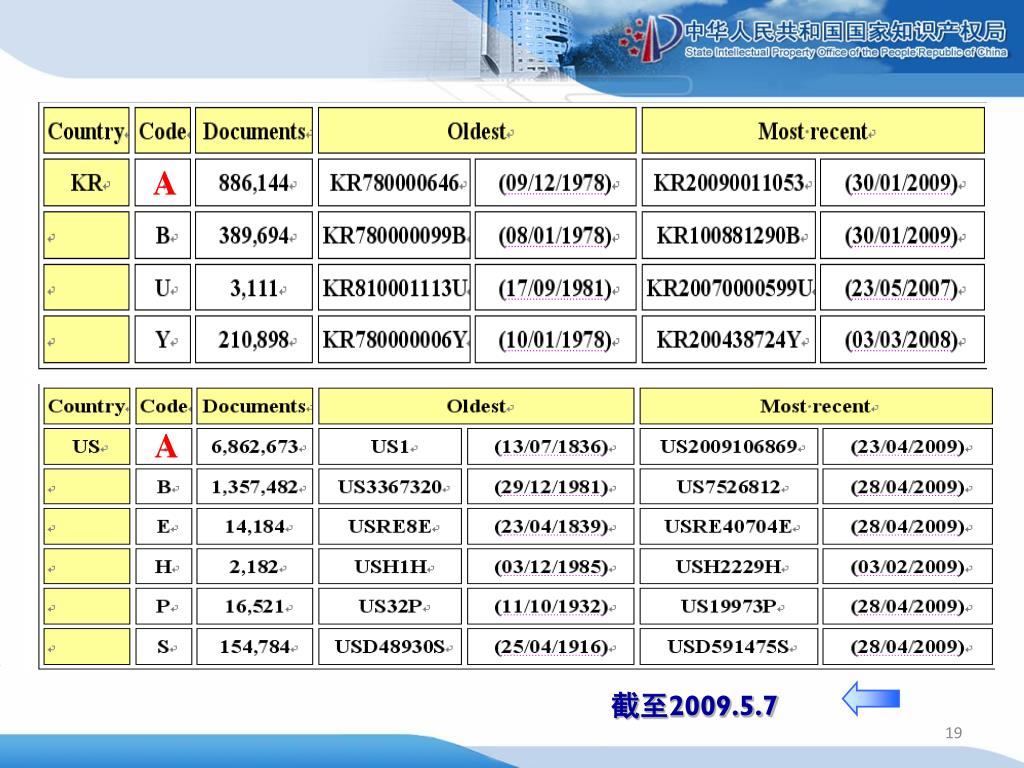Select (30/01/2009) beside KR20090011053
The image size is (1024, 768).
[x=901, y=184]
